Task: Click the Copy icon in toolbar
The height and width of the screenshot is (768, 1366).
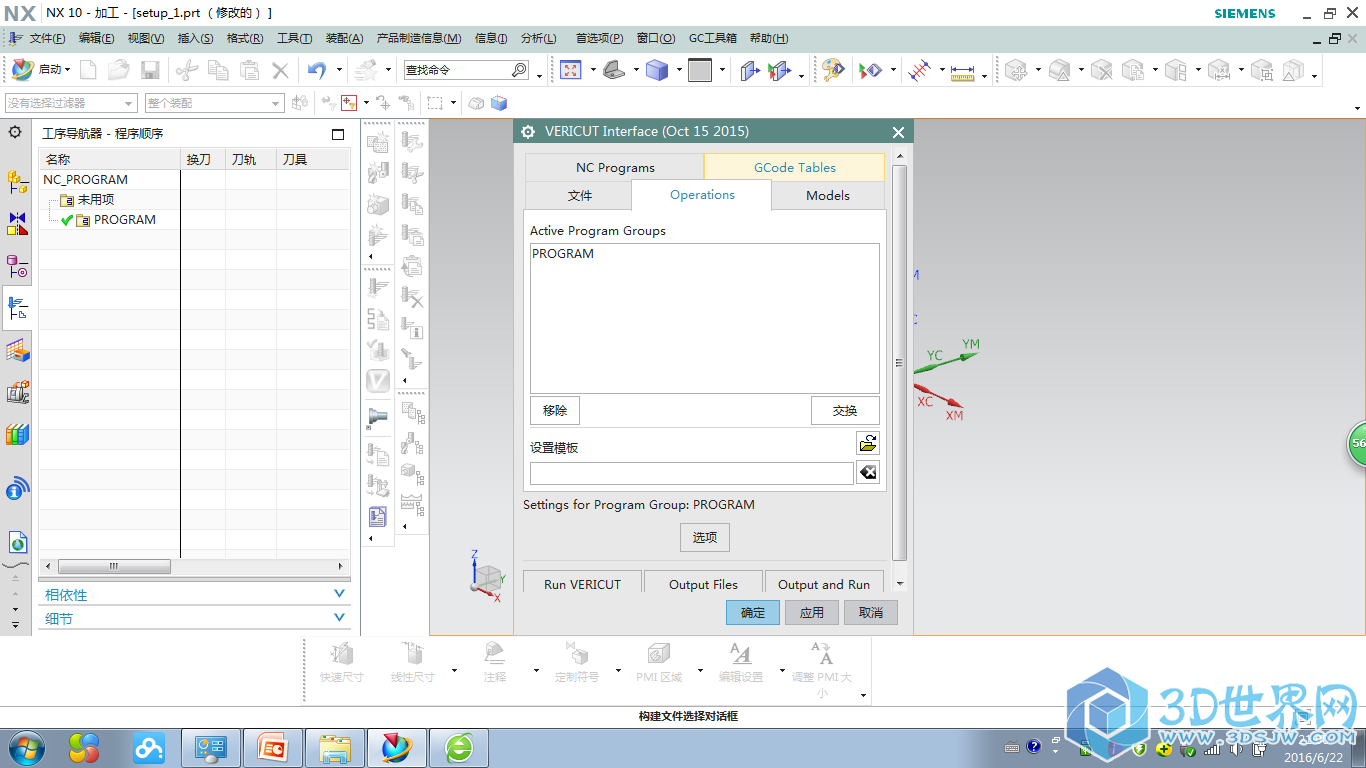Action: pos(218,70)
